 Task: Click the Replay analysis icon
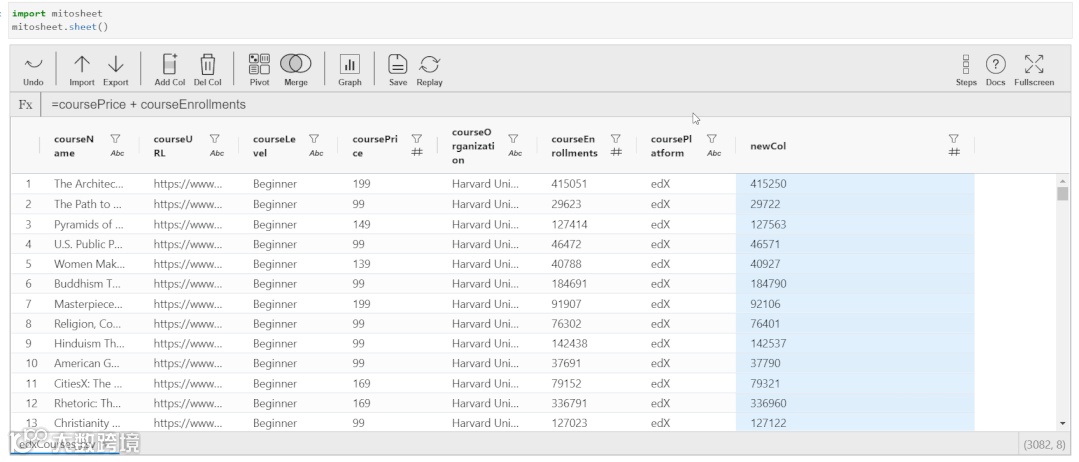tap(429, 64)
